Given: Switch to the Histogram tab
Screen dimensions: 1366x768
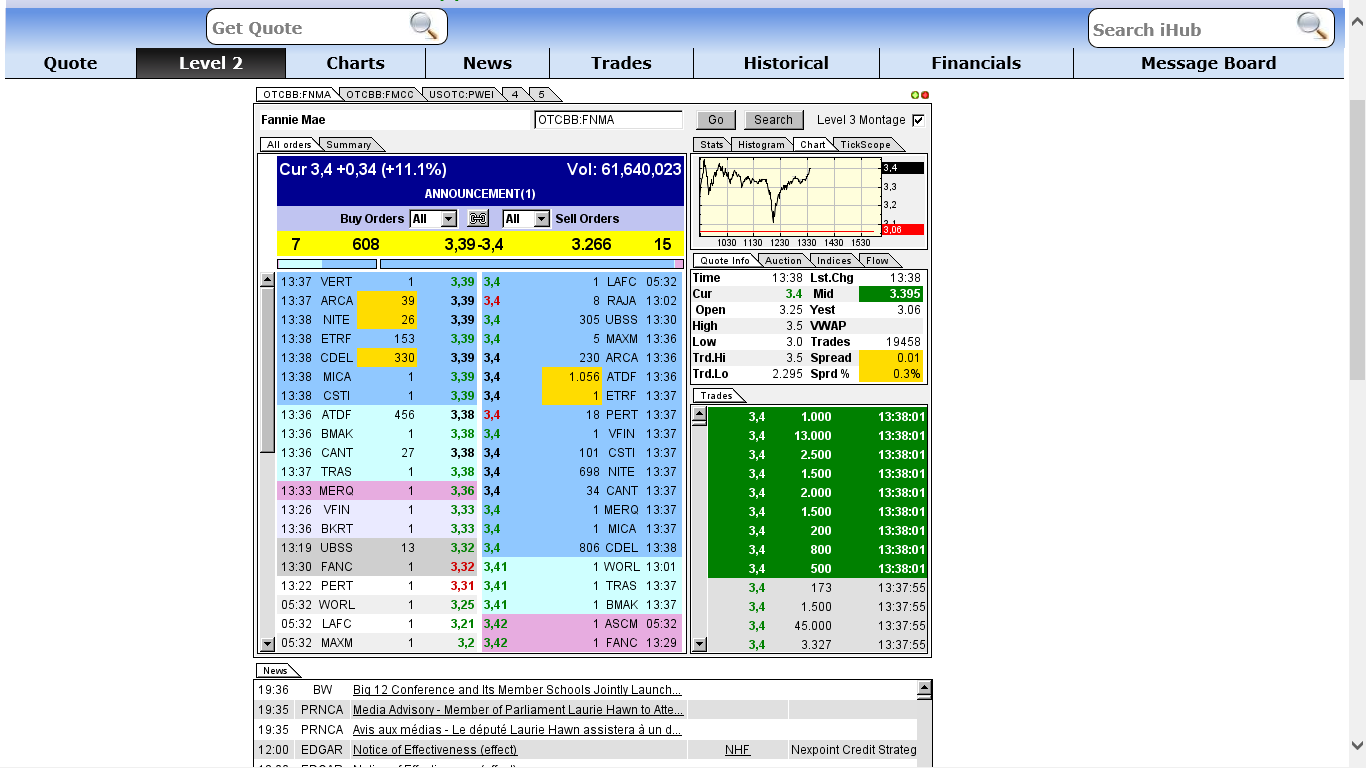Looking at the screenshot, I should pos(761,145).
